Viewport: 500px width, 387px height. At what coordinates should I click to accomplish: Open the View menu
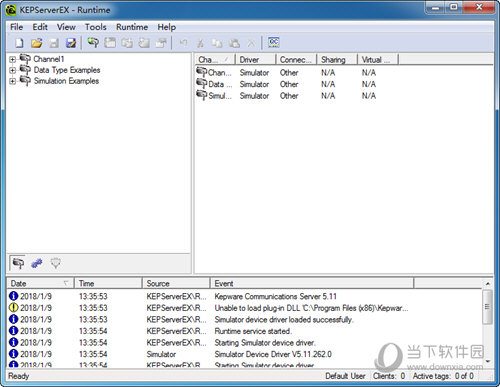coord(66,27)
